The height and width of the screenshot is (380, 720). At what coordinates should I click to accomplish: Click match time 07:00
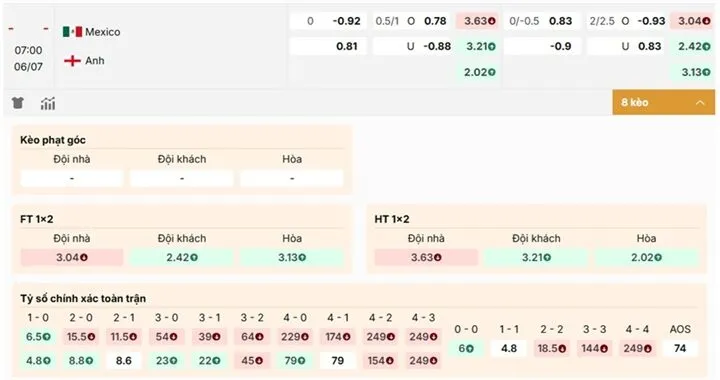coord(28,50)
